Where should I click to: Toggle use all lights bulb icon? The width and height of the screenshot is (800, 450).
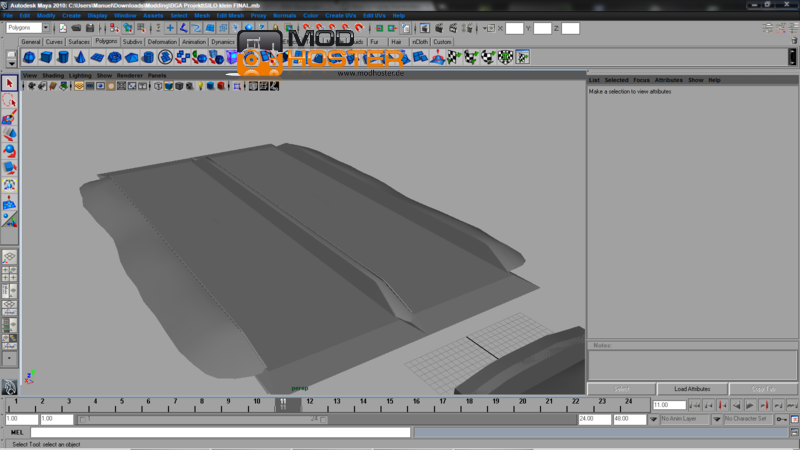tap(201, 86)
